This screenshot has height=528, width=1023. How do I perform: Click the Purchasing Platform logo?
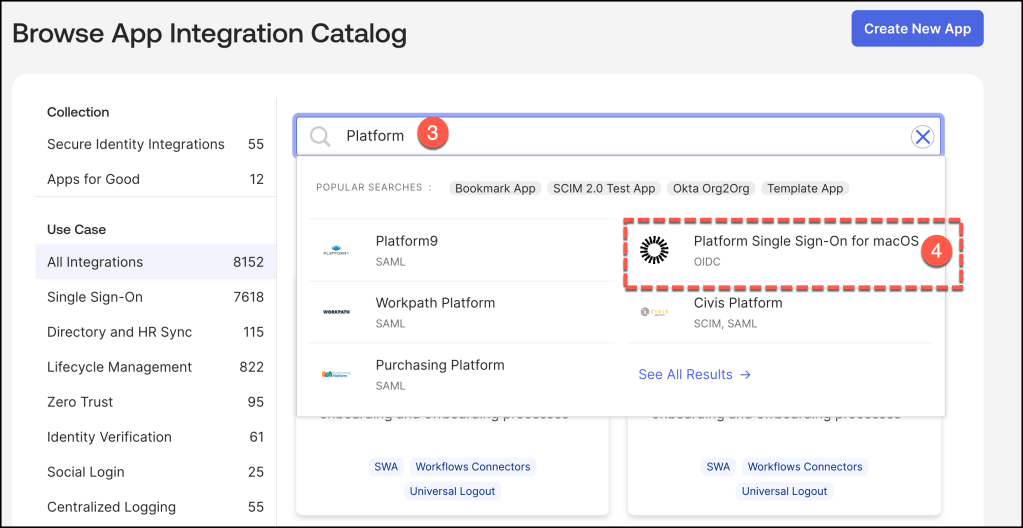click(336, 374)
